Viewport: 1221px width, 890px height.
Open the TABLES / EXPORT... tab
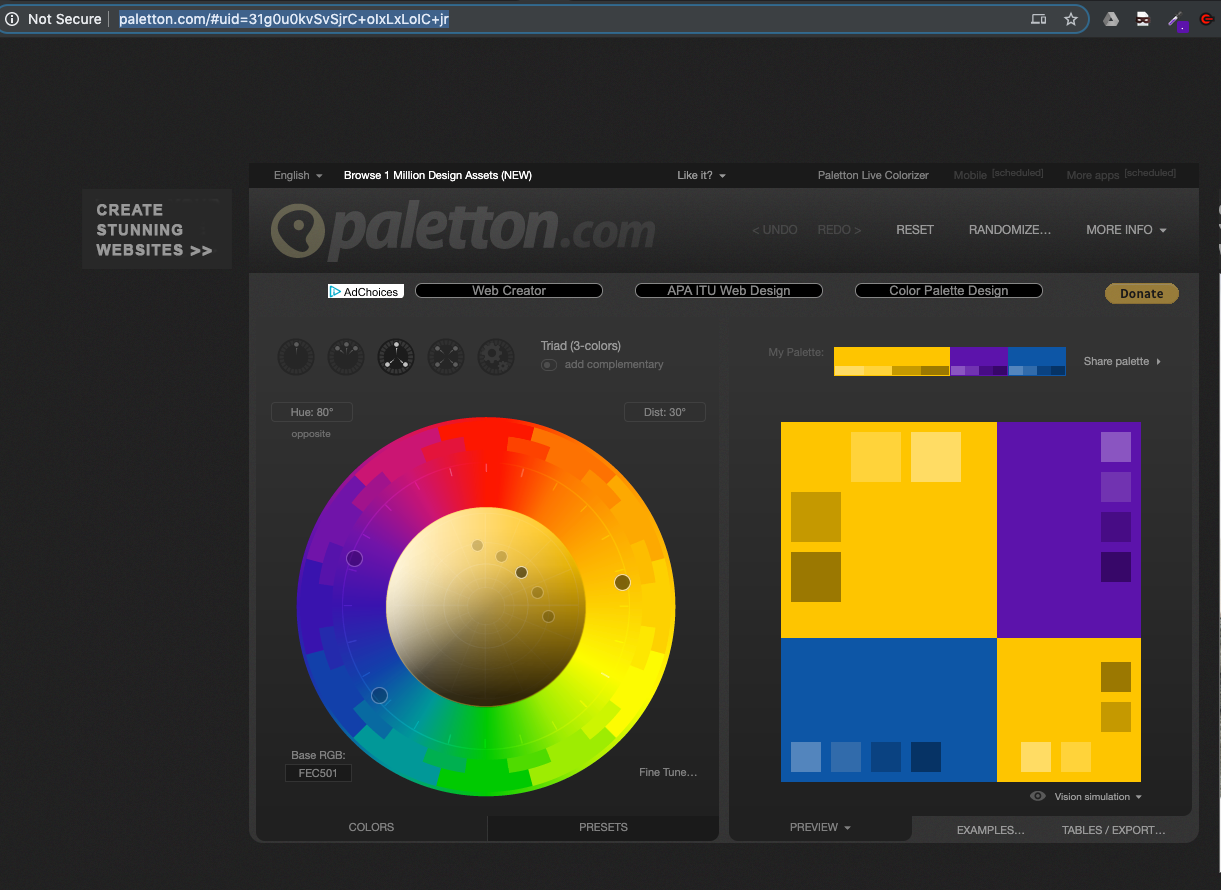click(x=1114, y=830)
